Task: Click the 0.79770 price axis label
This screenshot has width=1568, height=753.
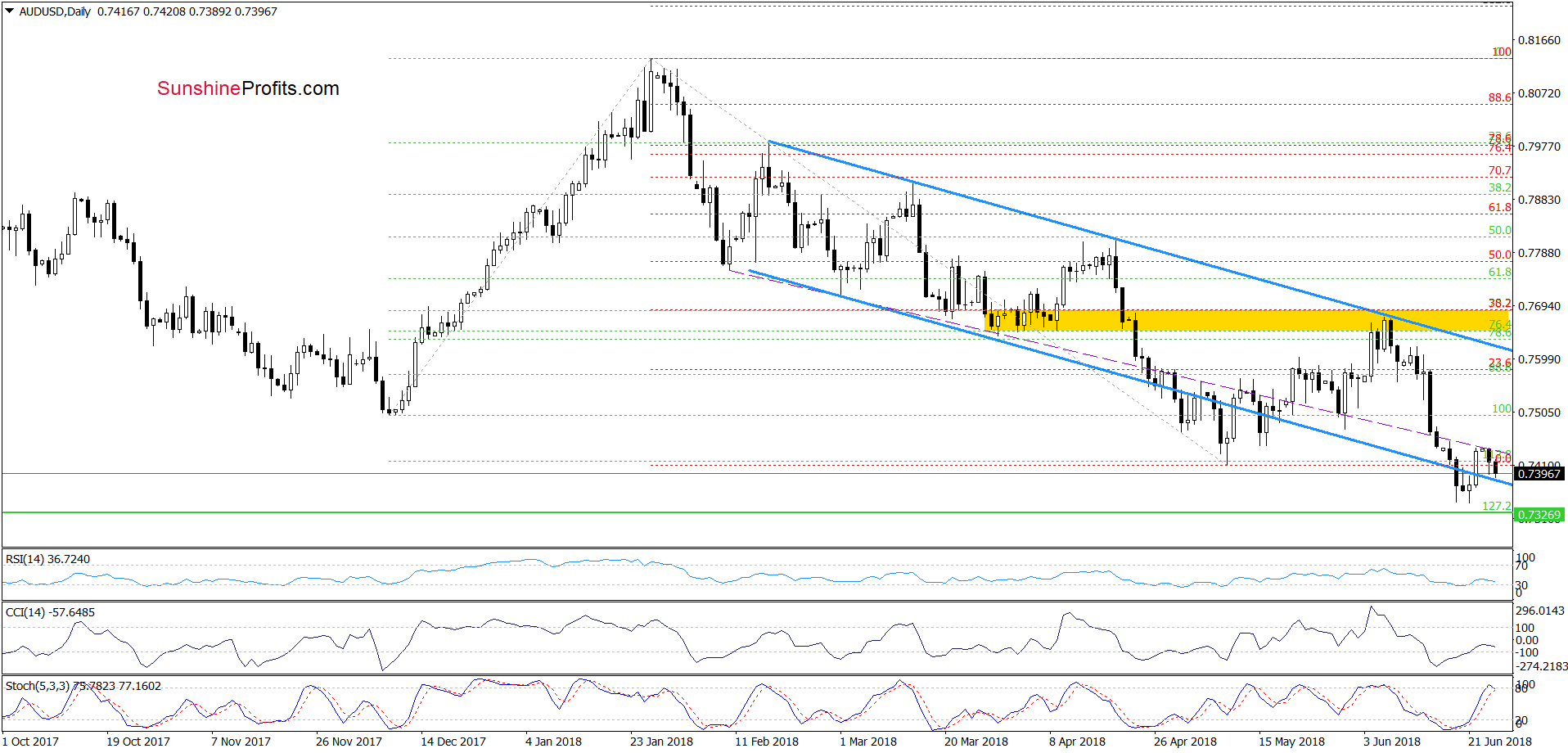Action: click(1539, 147)
